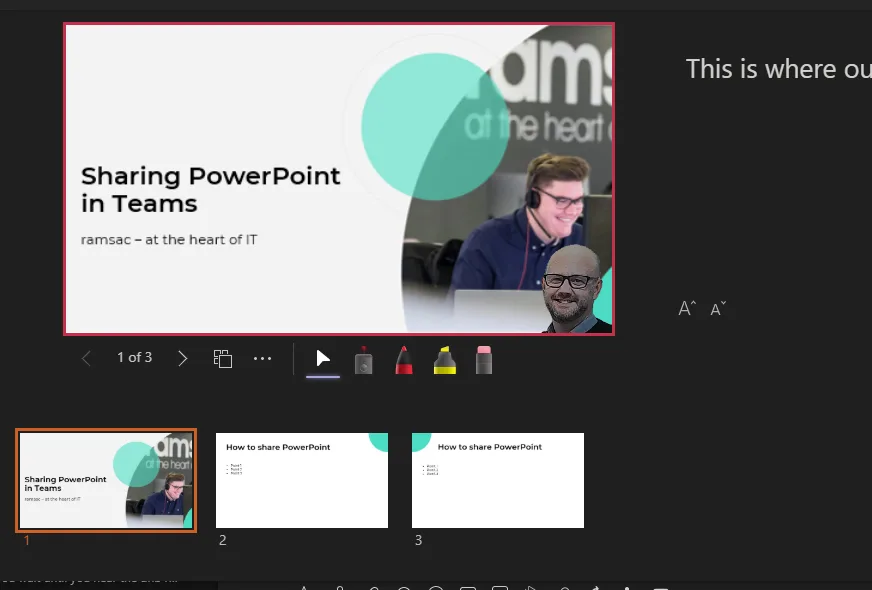Select the red pen annotation tool
Image resolution: width=872 pixels, height=590 pixels.
pos(404,358)
